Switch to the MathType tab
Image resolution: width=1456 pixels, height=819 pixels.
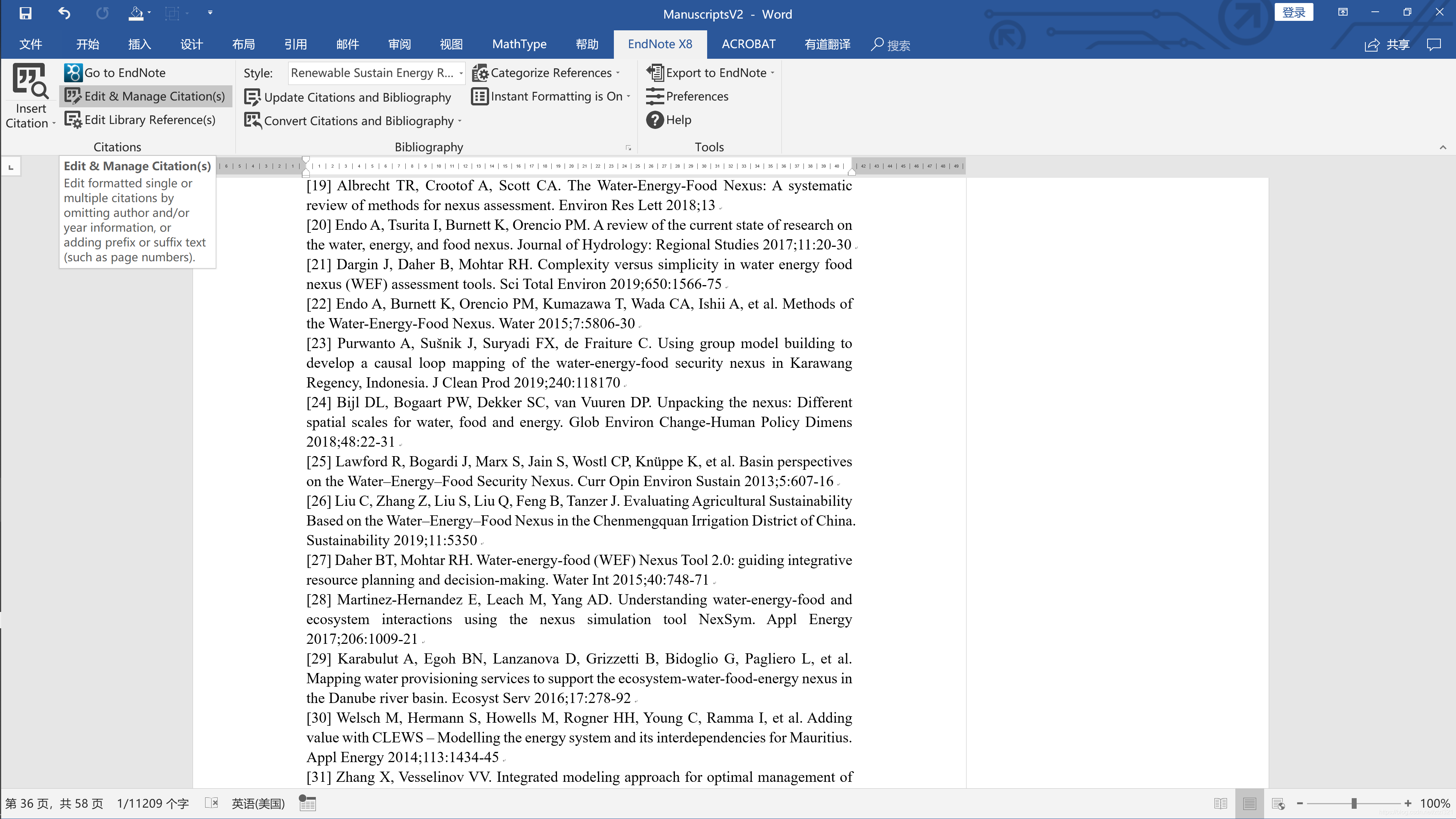519,44
